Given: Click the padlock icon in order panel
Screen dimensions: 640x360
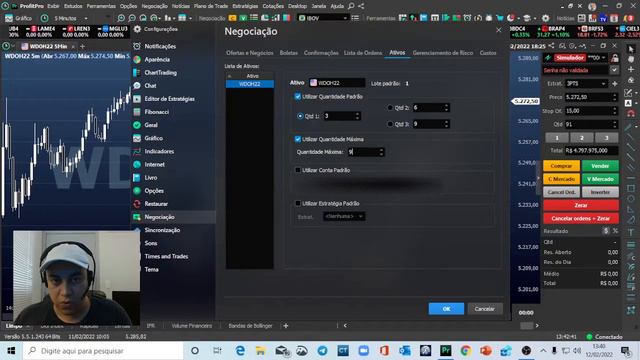Looking at the screenshot, I should click(614, 58).
